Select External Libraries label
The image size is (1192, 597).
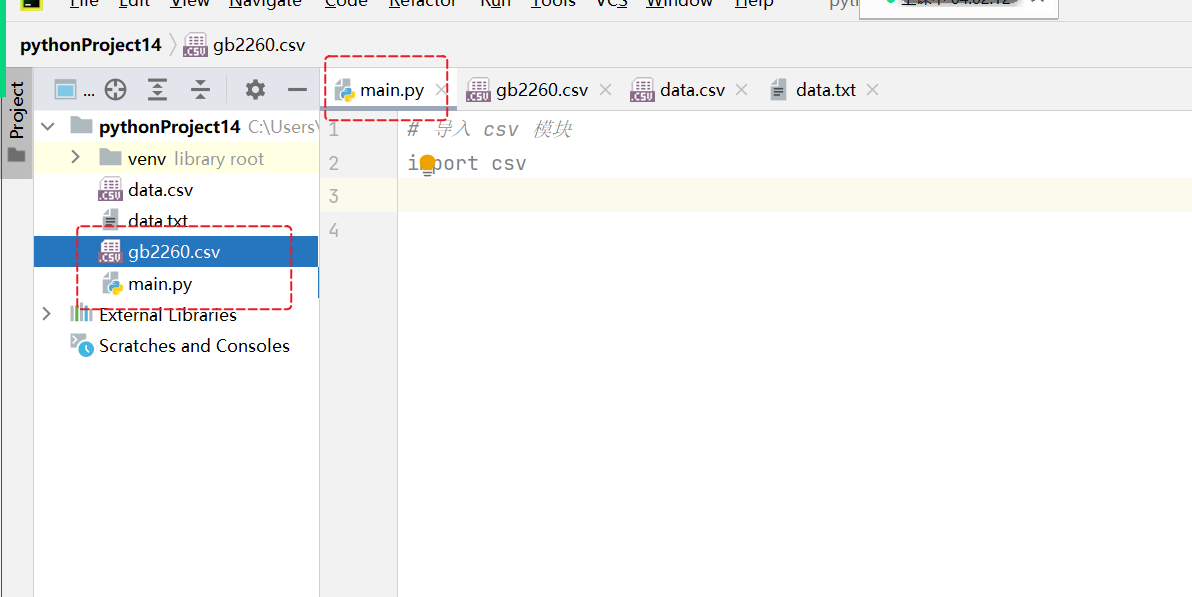click(168, 315)
